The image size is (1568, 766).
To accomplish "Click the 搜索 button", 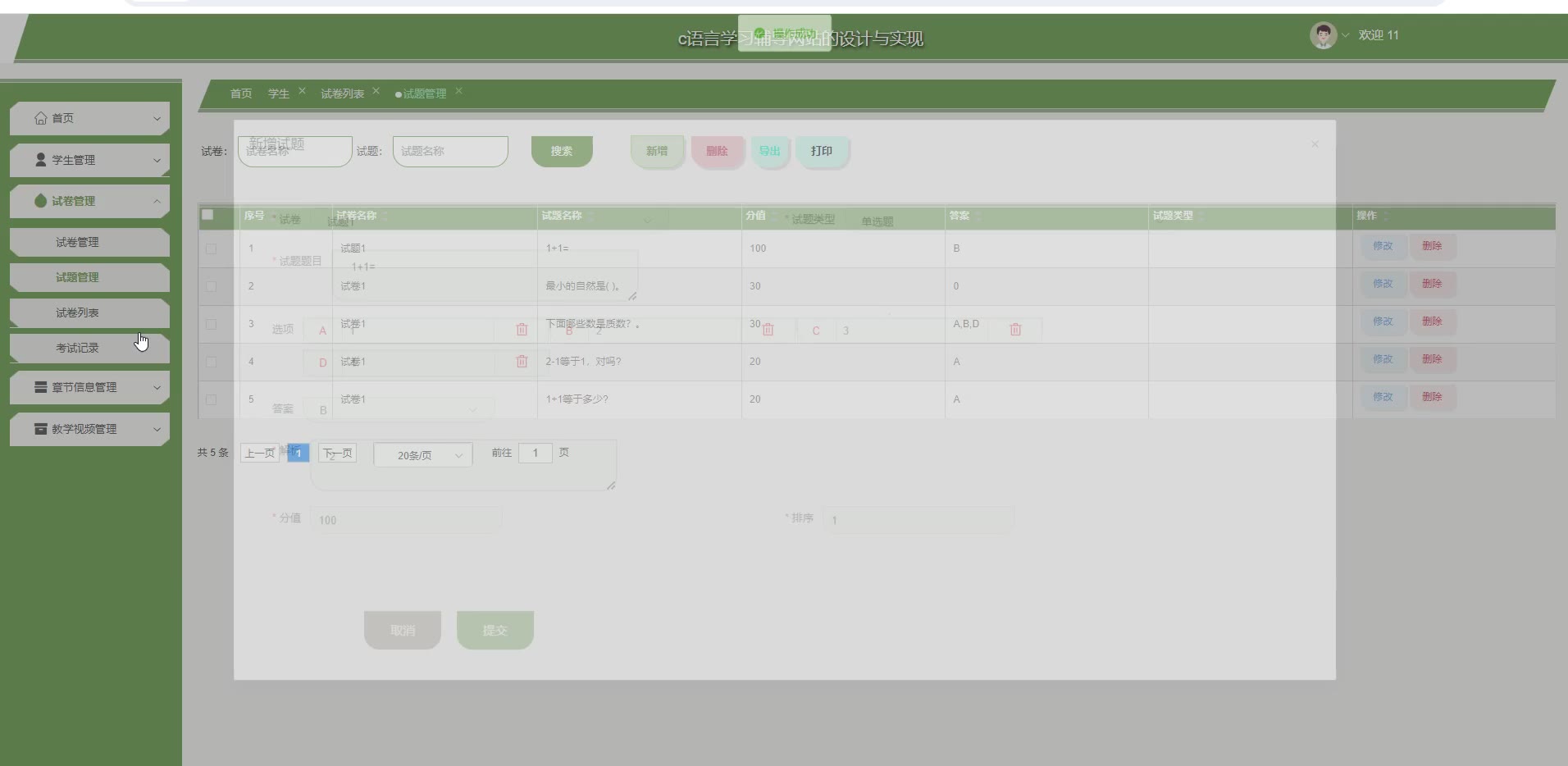I will (x=562, y=151).
